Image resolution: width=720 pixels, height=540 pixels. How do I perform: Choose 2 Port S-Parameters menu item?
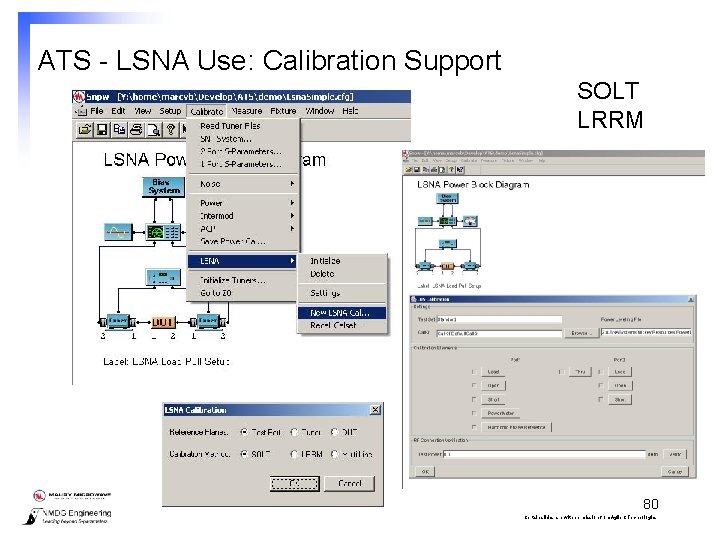tap(243, 152)
